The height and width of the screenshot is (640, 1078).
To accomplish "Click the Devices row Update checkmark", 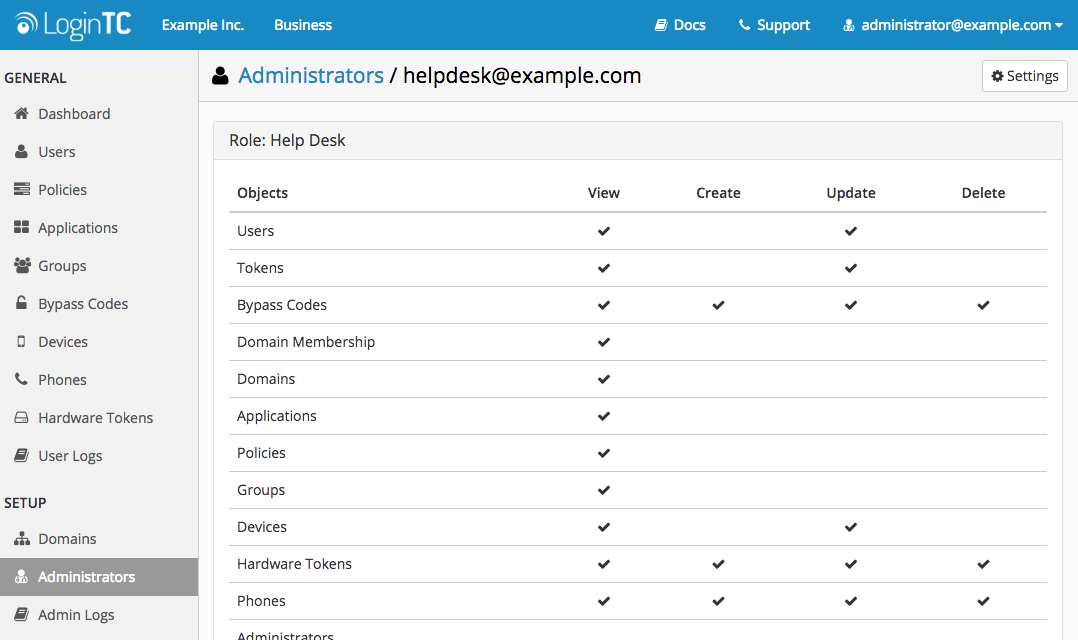I will pyautogui.click(x=850, y=527).
